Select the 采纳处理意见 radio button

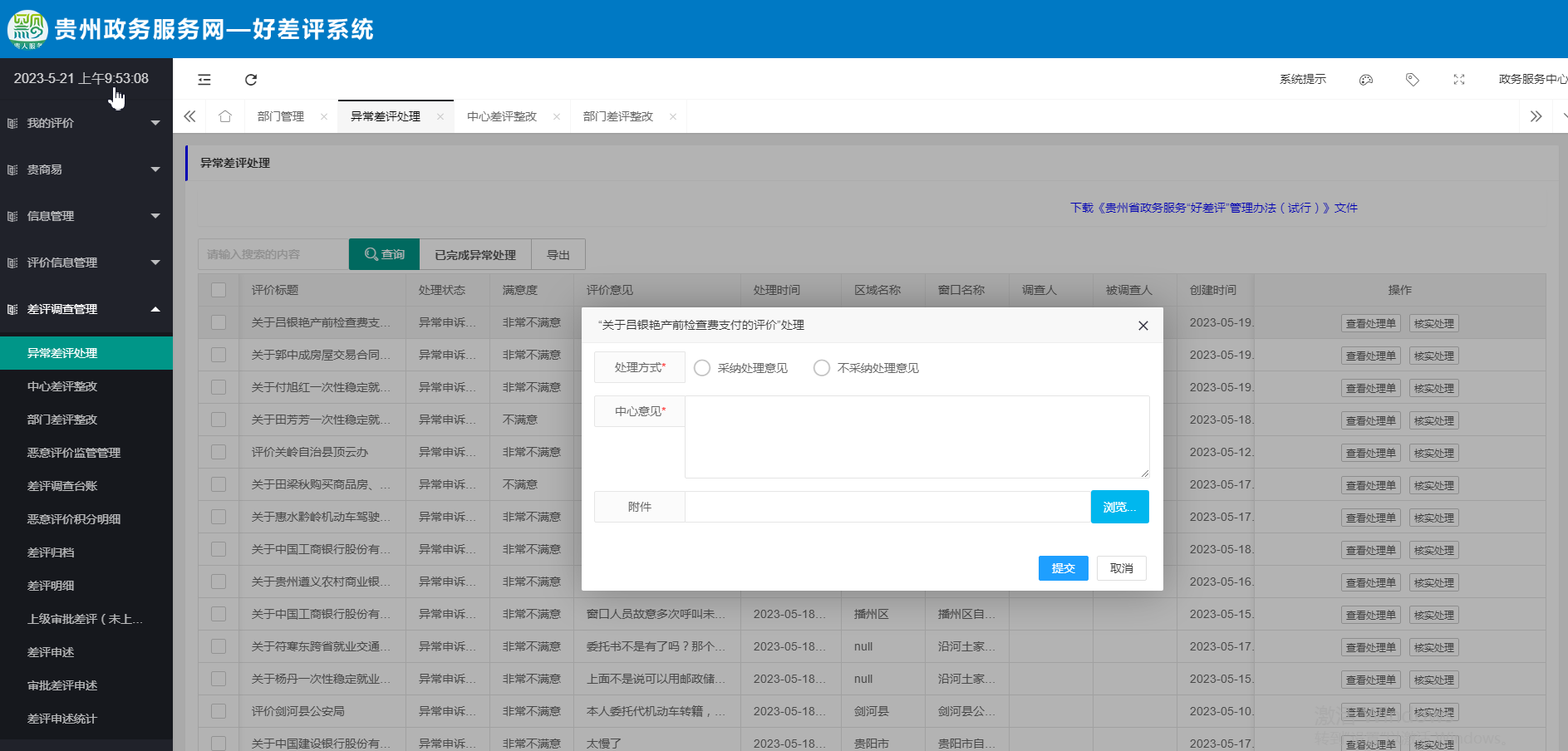pyautogui.click(x=702, y=368)
